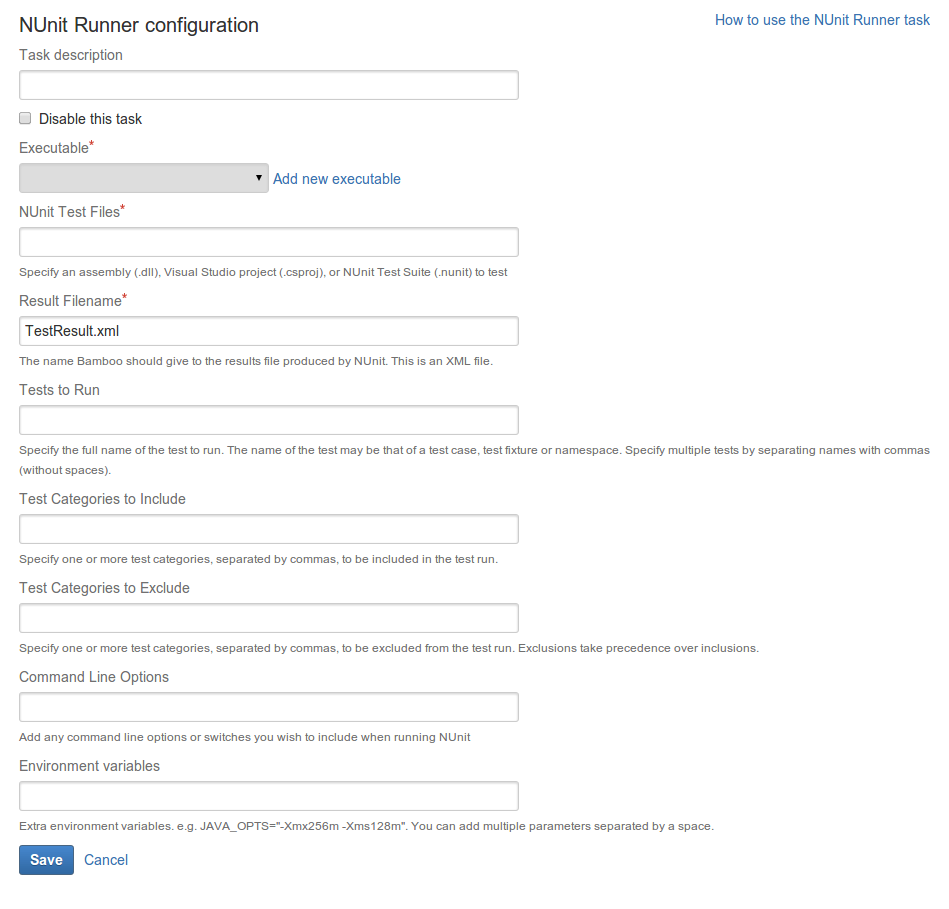This screenshot has width=949, height=909.
Task: Select the Result Filename field with TestResult.xml
Action: [269, 331]
